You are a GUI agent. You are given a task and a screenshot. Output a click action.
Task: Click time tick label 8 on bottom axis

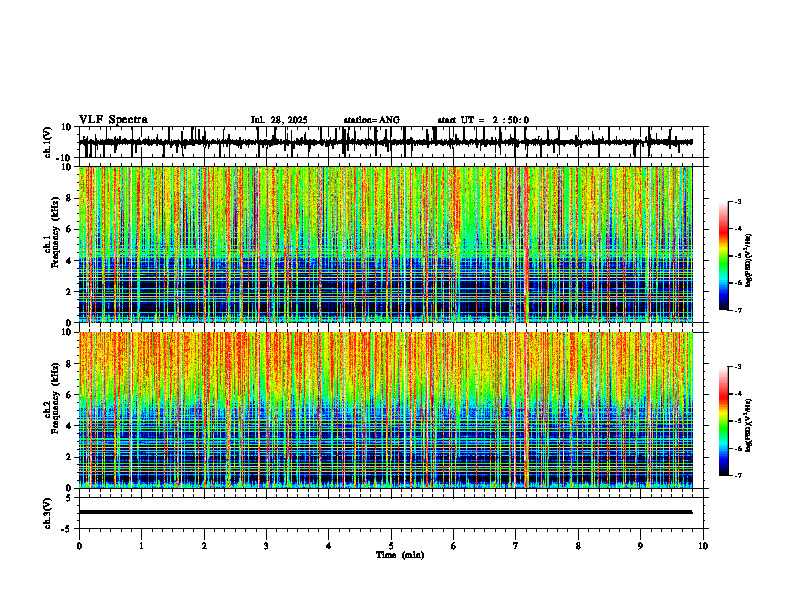click(578, 546)
